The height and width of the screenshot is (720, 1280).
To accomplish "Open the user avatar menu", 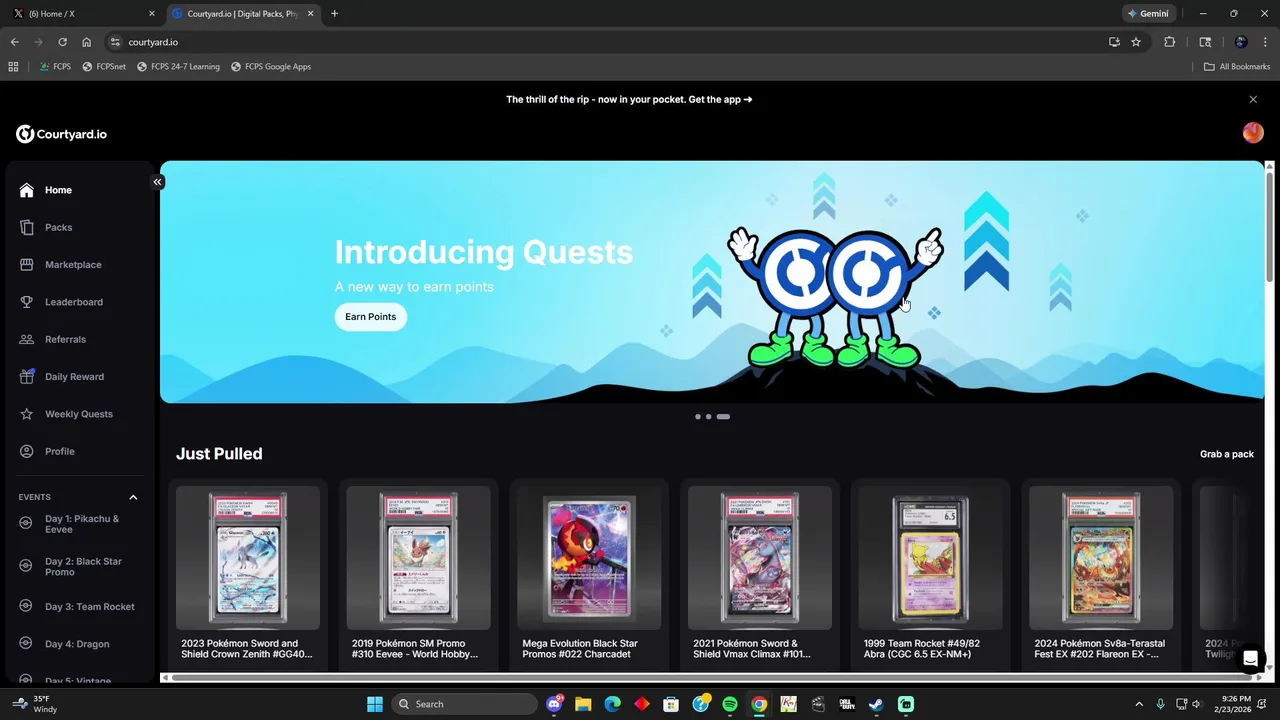I will (1253, 133).
